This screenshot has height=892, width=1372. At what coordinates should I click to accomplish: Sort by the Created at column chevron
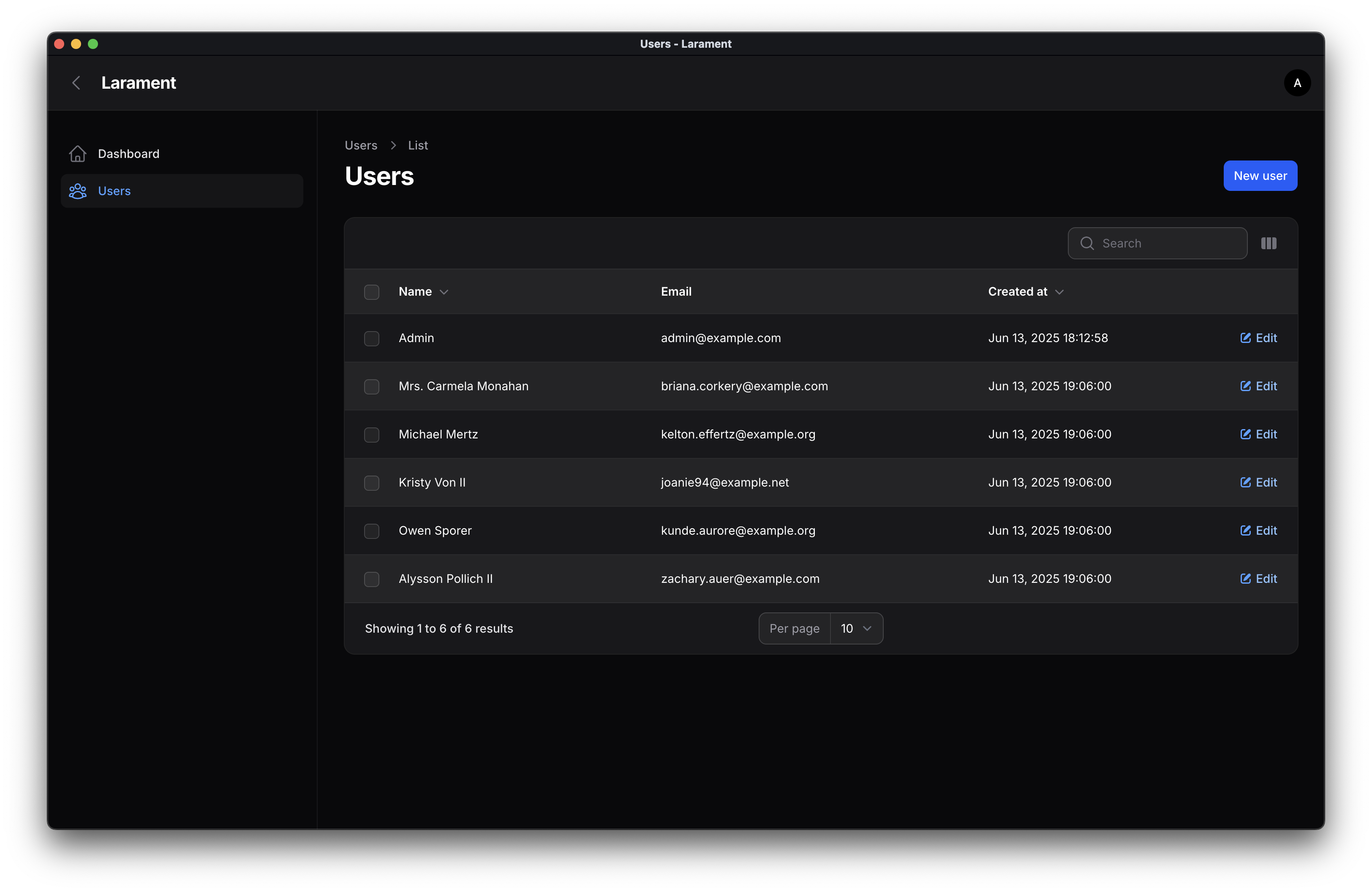(x=1059, y=292)
